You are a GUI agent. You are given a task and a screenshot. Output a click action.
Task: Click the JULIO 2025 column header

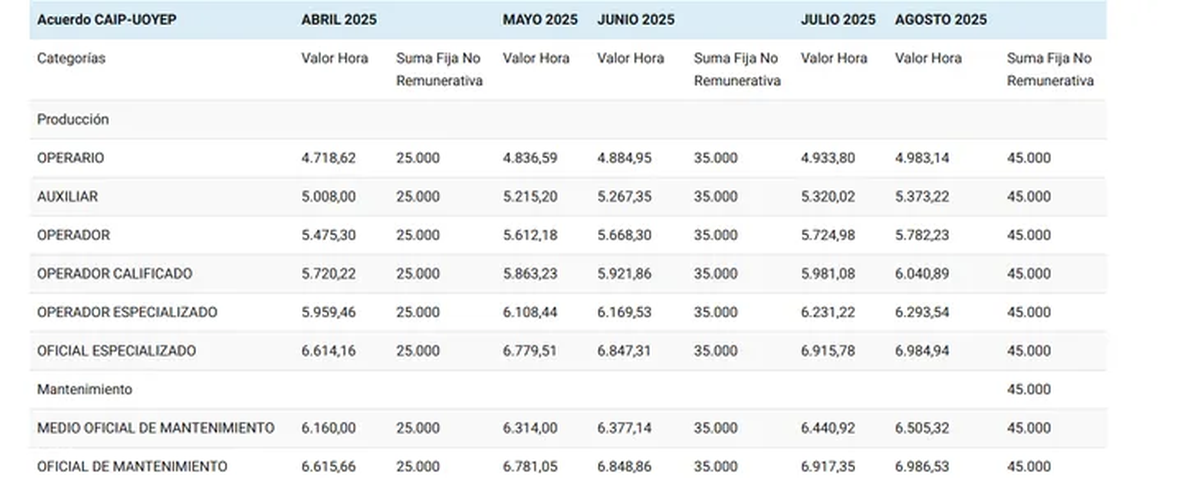point(838,20)
